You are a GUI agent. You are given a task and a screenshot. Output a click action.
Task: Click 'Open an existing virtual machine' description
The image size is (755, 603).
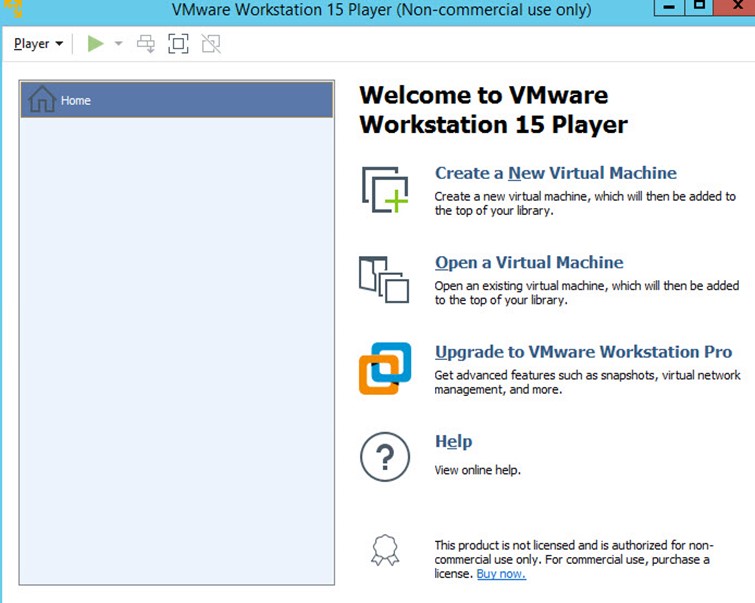[x=586, y=293]
